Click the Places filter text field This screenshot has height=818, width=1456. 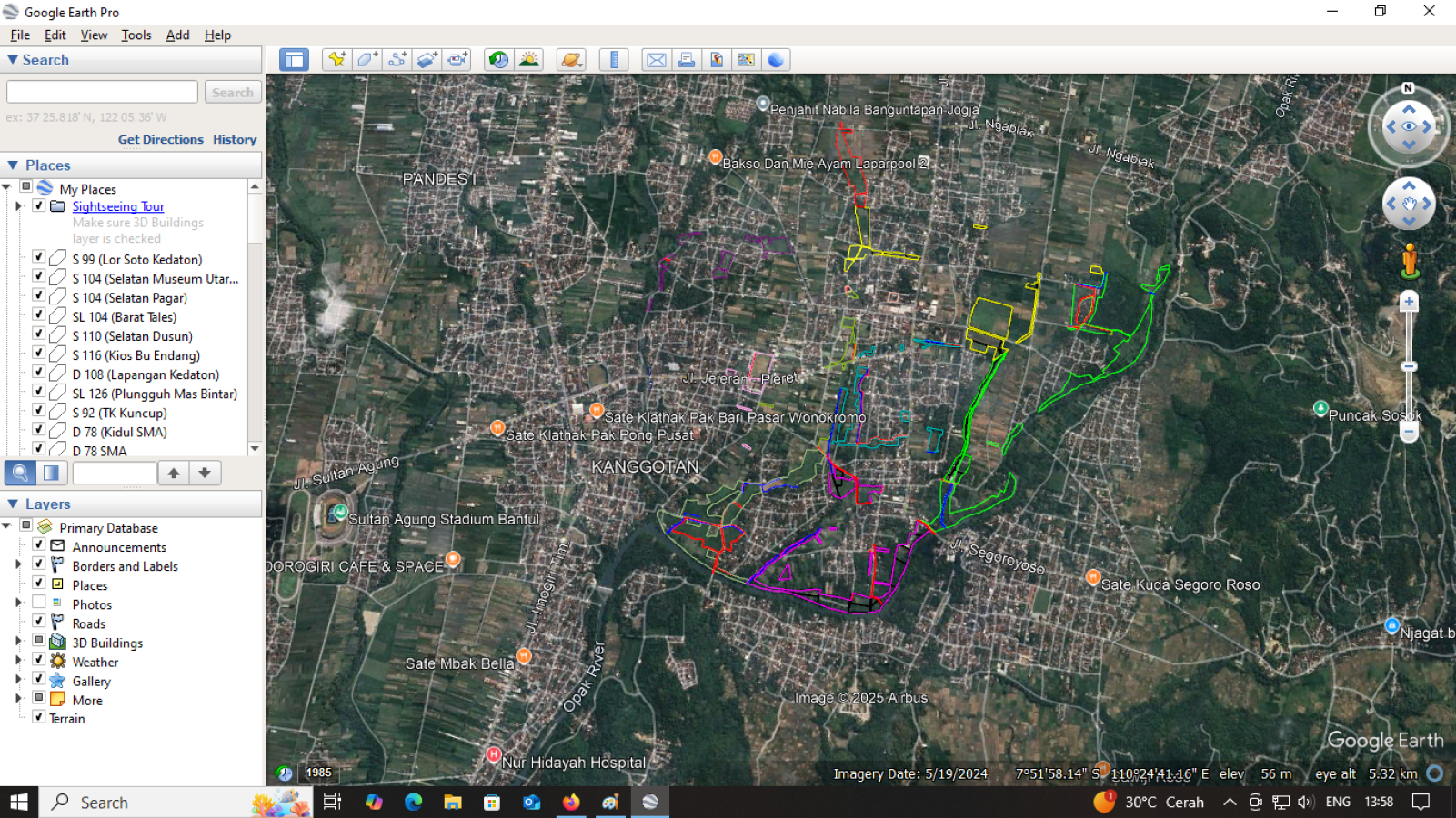115,473
